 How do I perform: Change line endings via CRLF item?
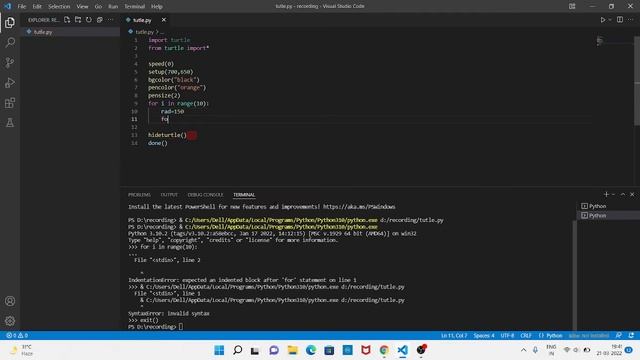(526, 335)
